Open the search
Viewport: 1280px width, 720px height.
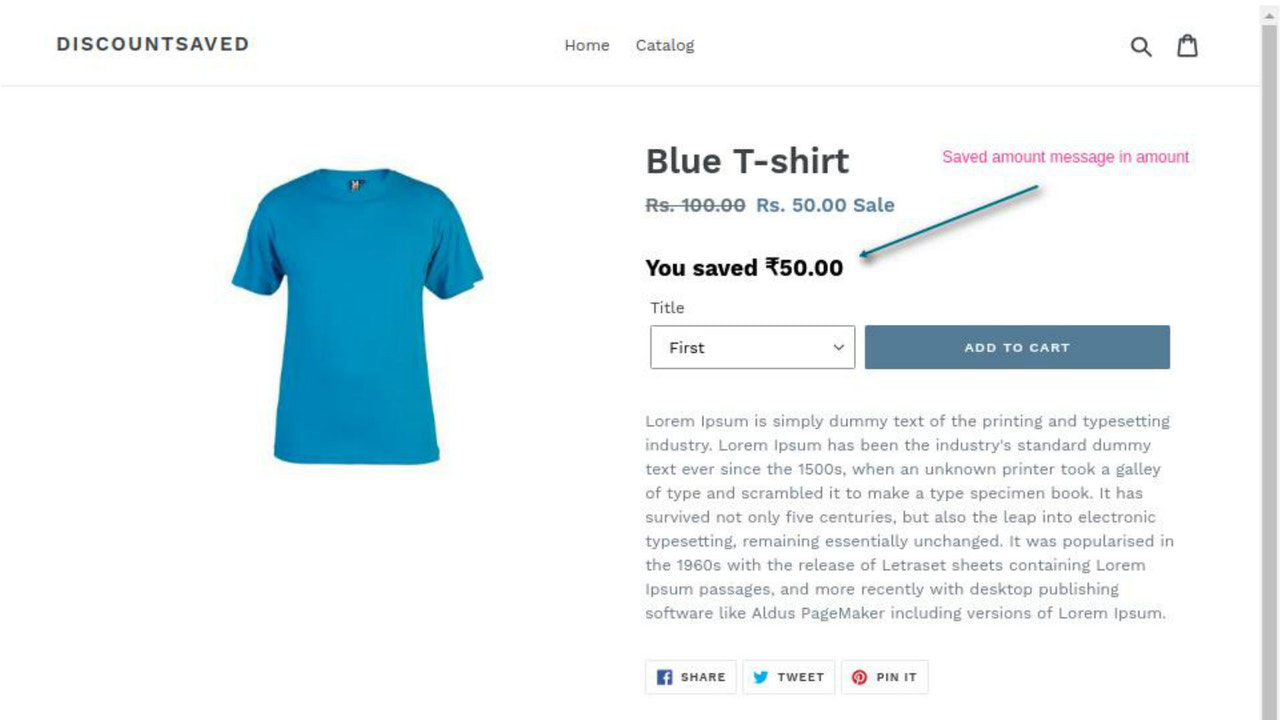click(1141, 45)
